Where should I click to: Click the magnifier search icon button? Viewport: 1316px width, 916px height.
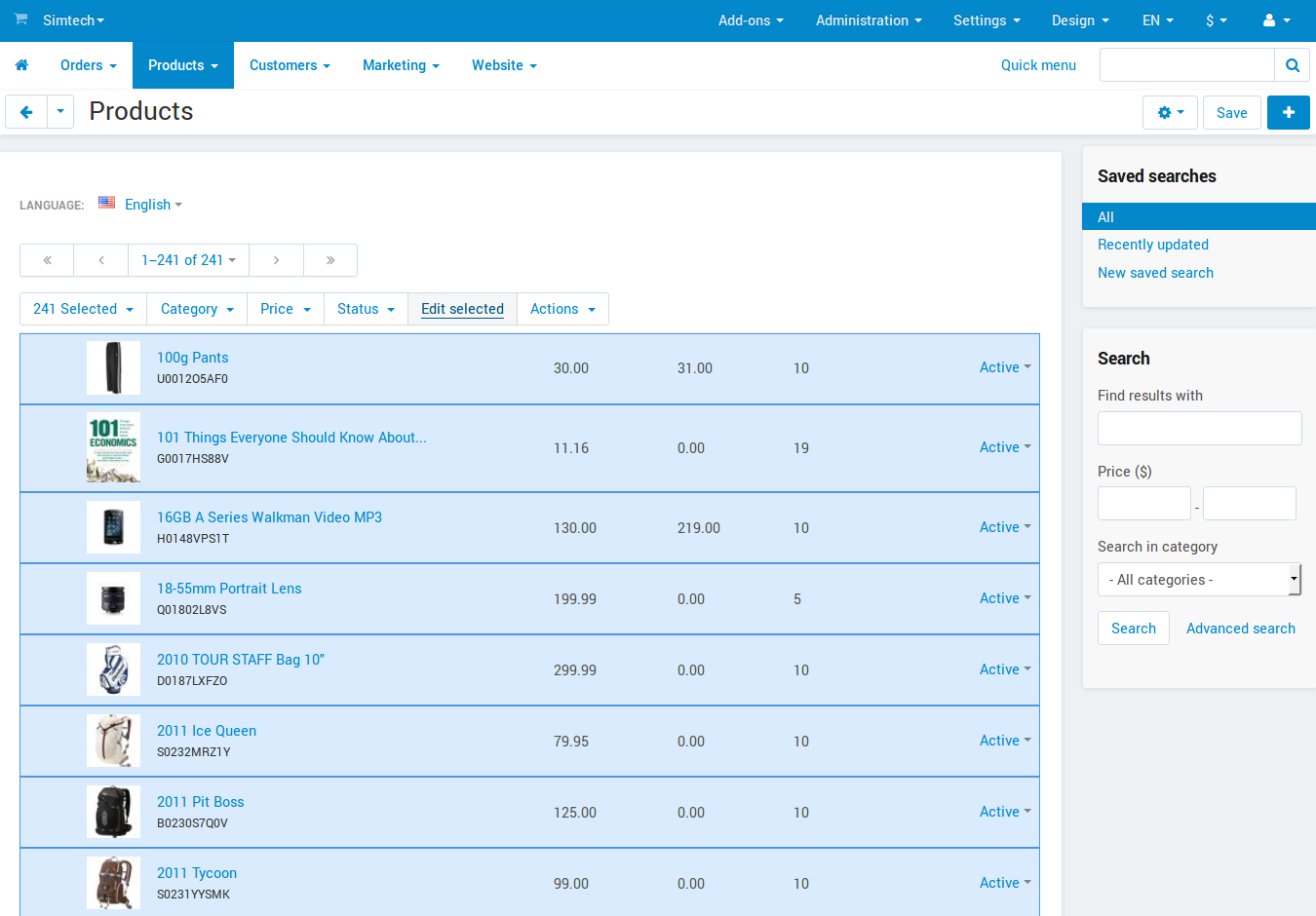pos(1293,65)
